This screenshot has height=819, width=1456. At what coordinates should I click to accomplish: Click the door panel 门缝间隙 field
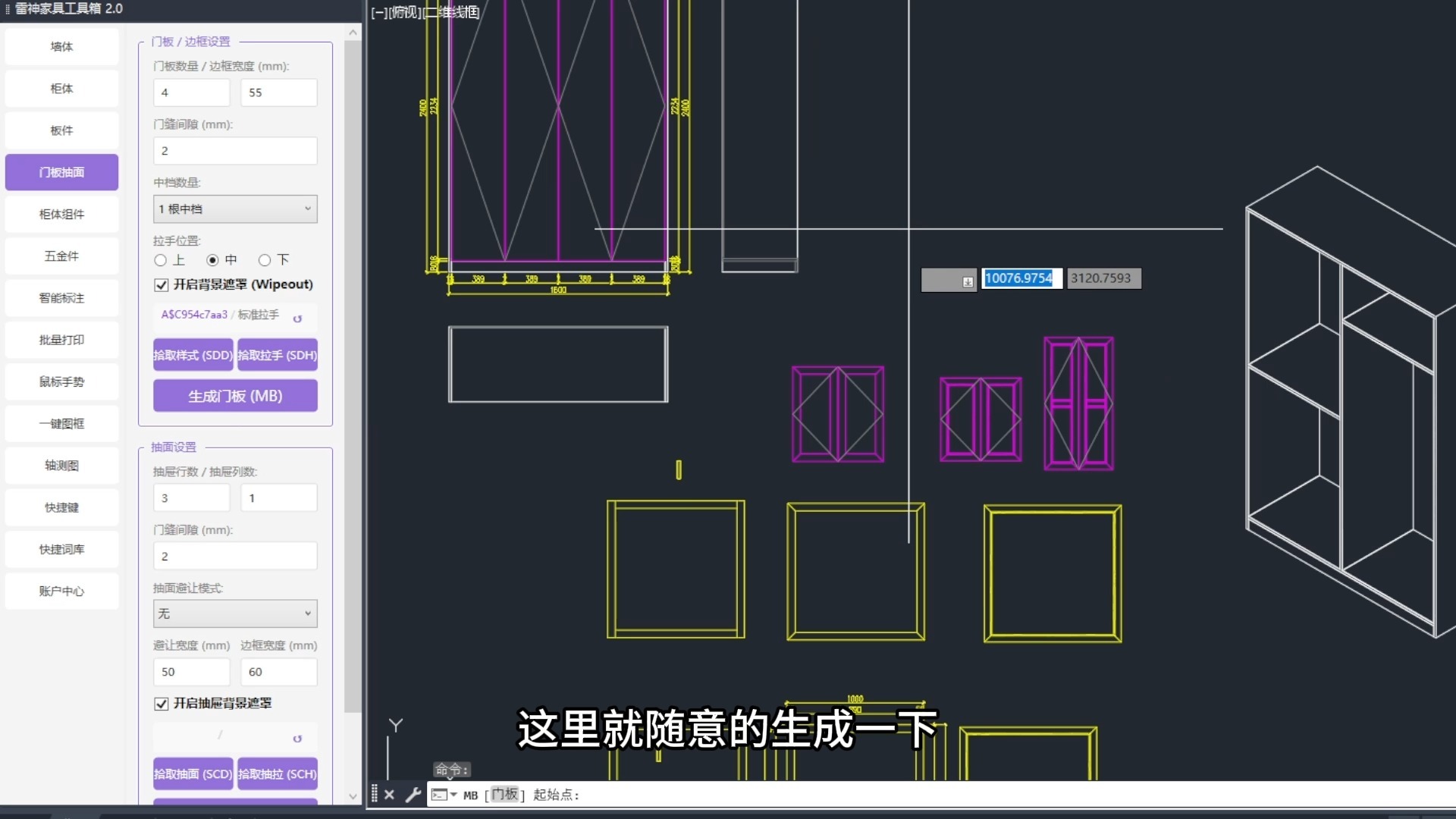(235, 151)
